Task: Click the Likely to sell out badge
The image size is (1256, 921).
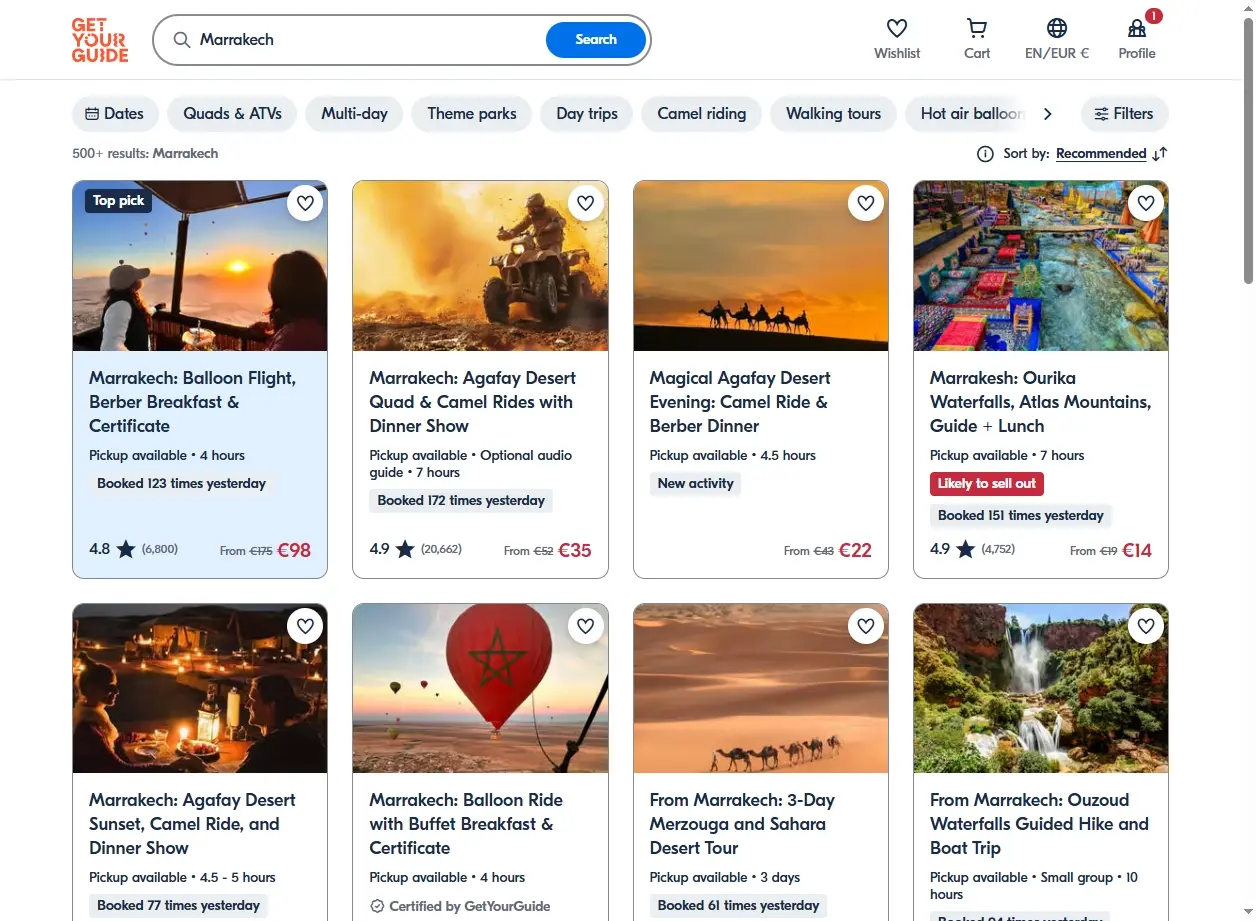Action: [x=987, y=484]
